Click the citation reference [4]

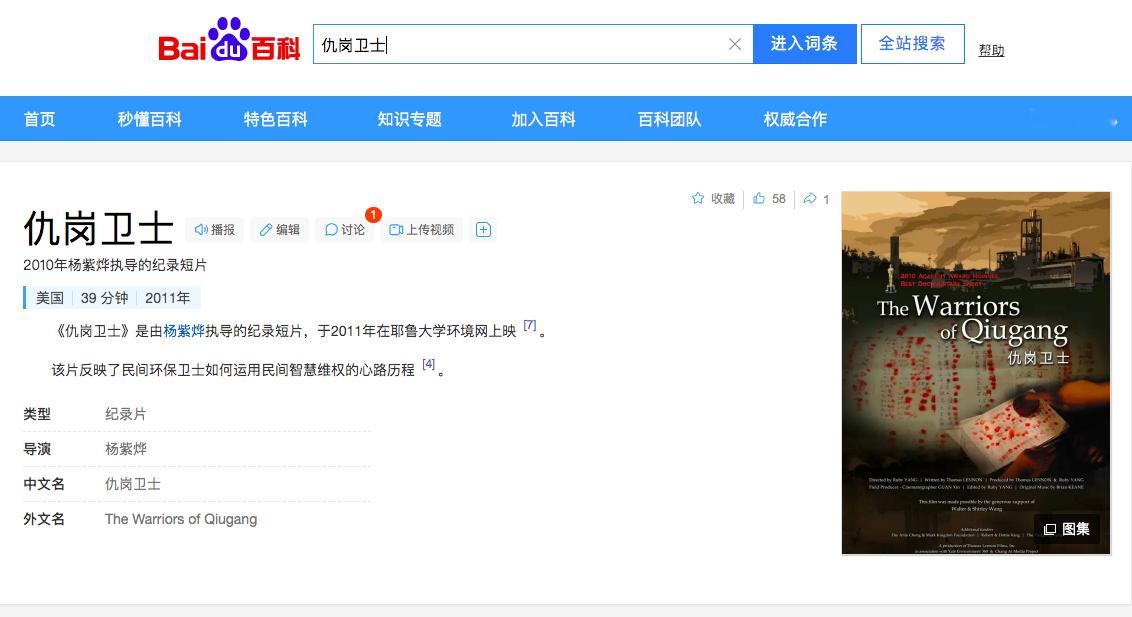pyautogui.click(x=429, y=364)
